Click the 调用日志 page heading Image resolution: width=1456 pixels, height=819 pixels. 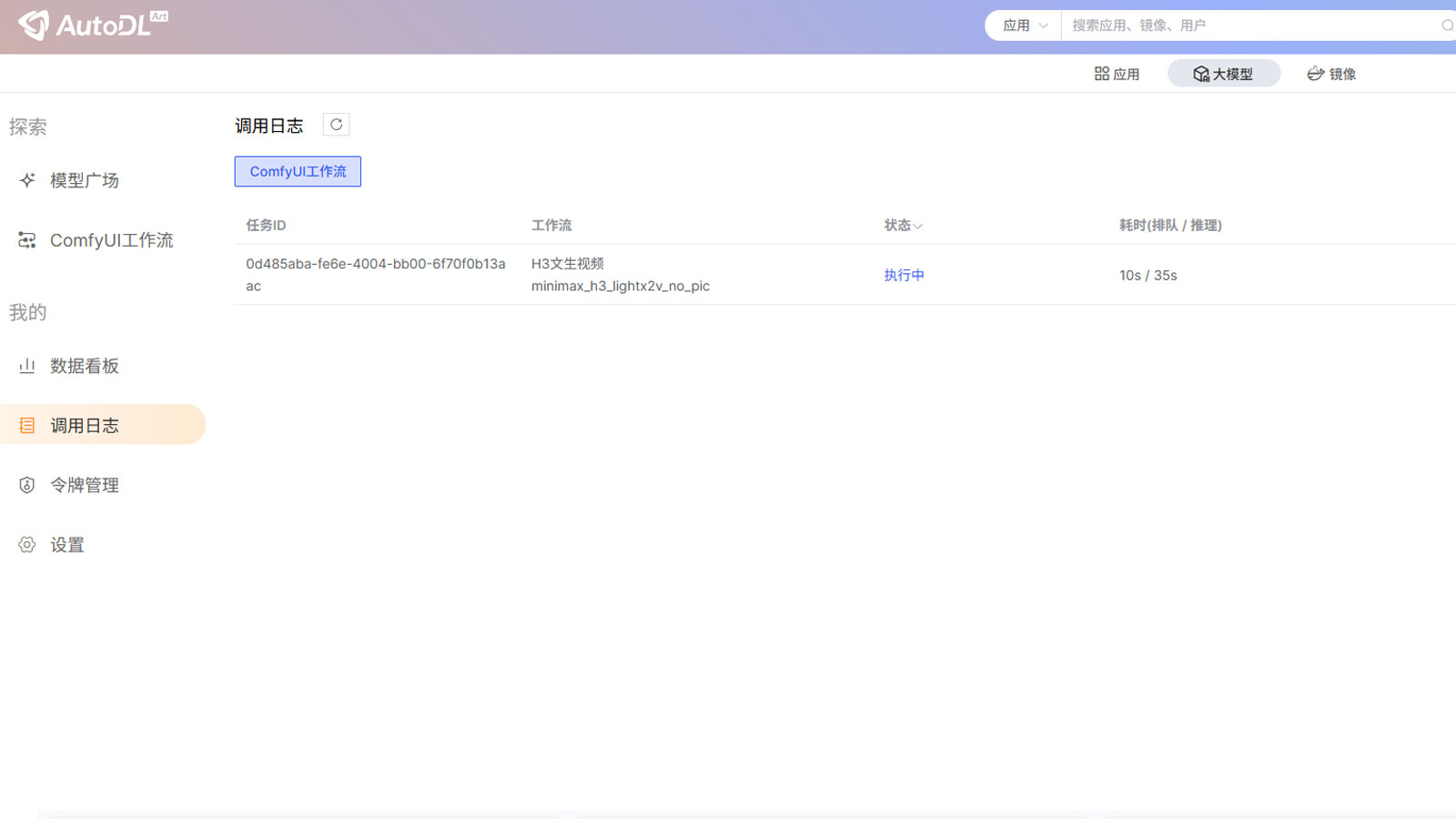(269, 126)
